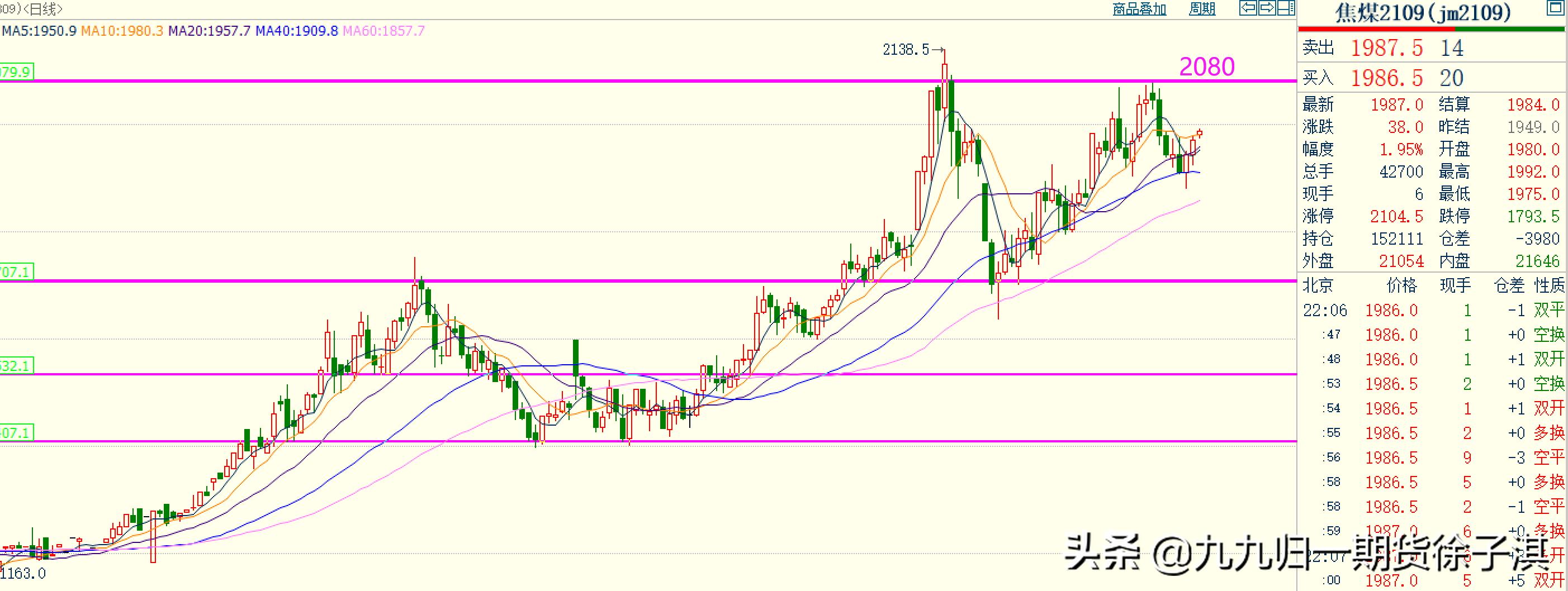The image size is (1568, 591).
Task: Select the :56 tick row with 9 lots
Action: (1433, 458)
